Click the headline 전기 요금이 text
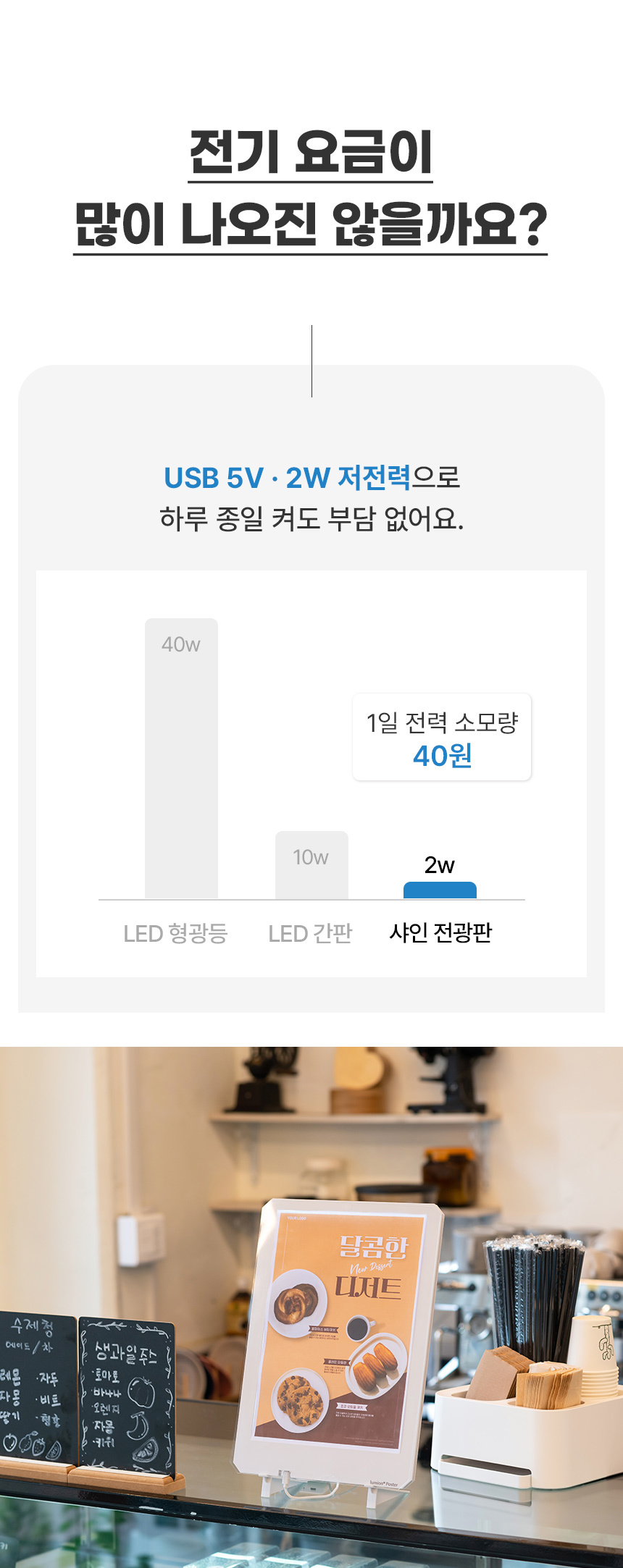Viewport: 623px width, 1568px height. (311, 151)
